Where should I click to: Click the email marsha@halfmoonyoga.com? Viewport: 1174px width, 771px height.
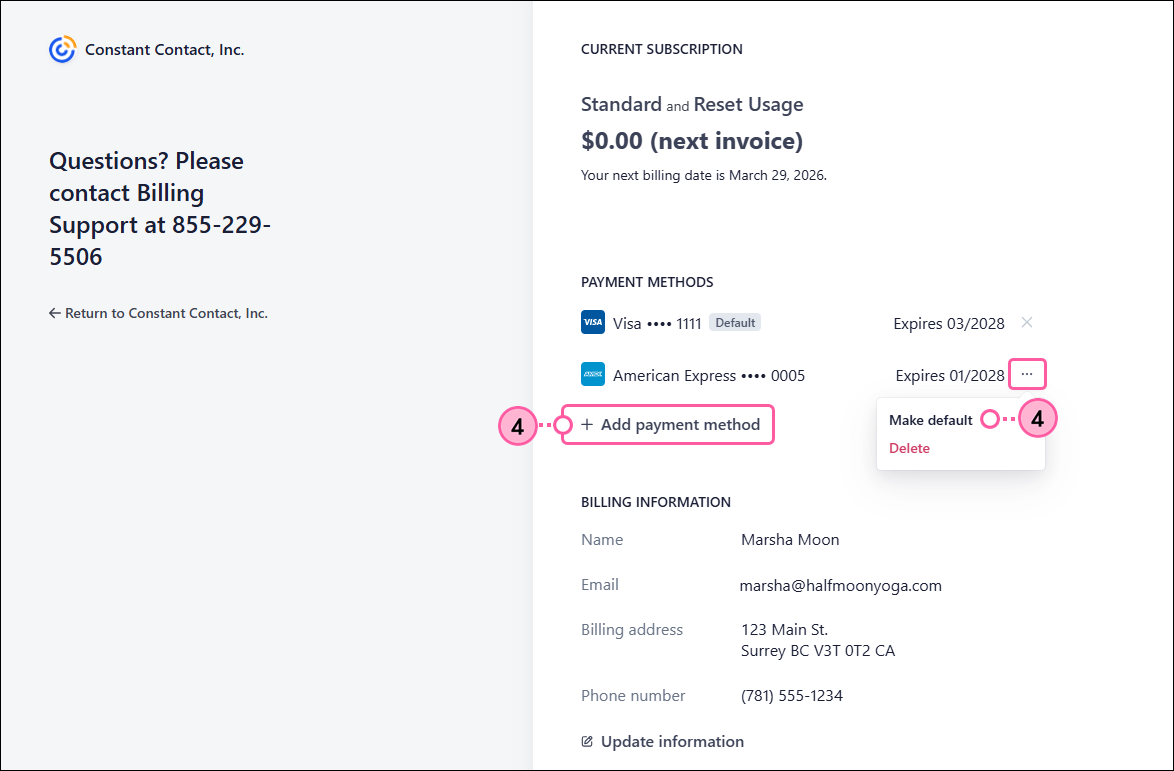[x=840, y=585]
